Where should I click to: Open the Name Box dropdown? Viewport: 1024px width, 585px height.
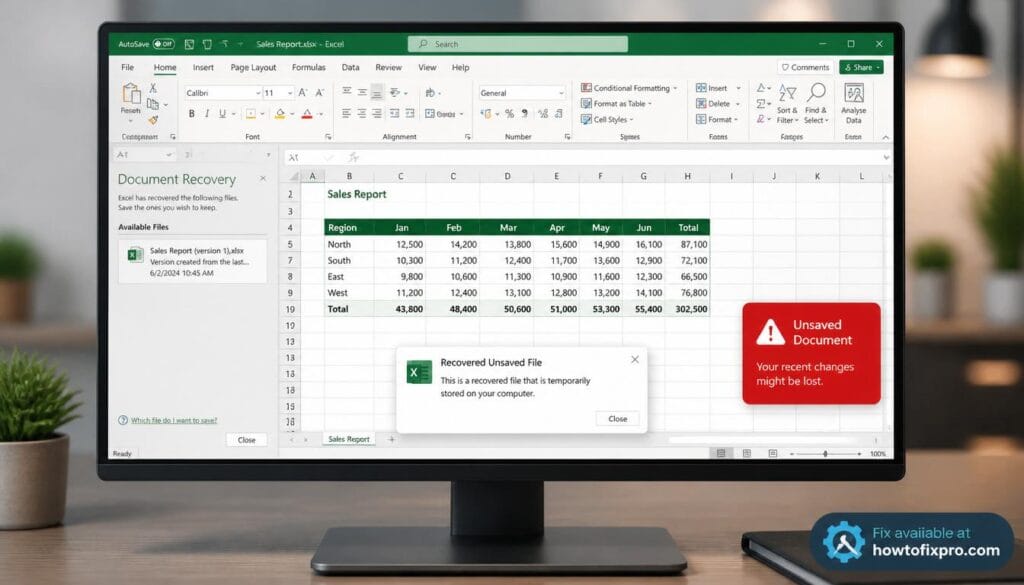coord(169,155)
